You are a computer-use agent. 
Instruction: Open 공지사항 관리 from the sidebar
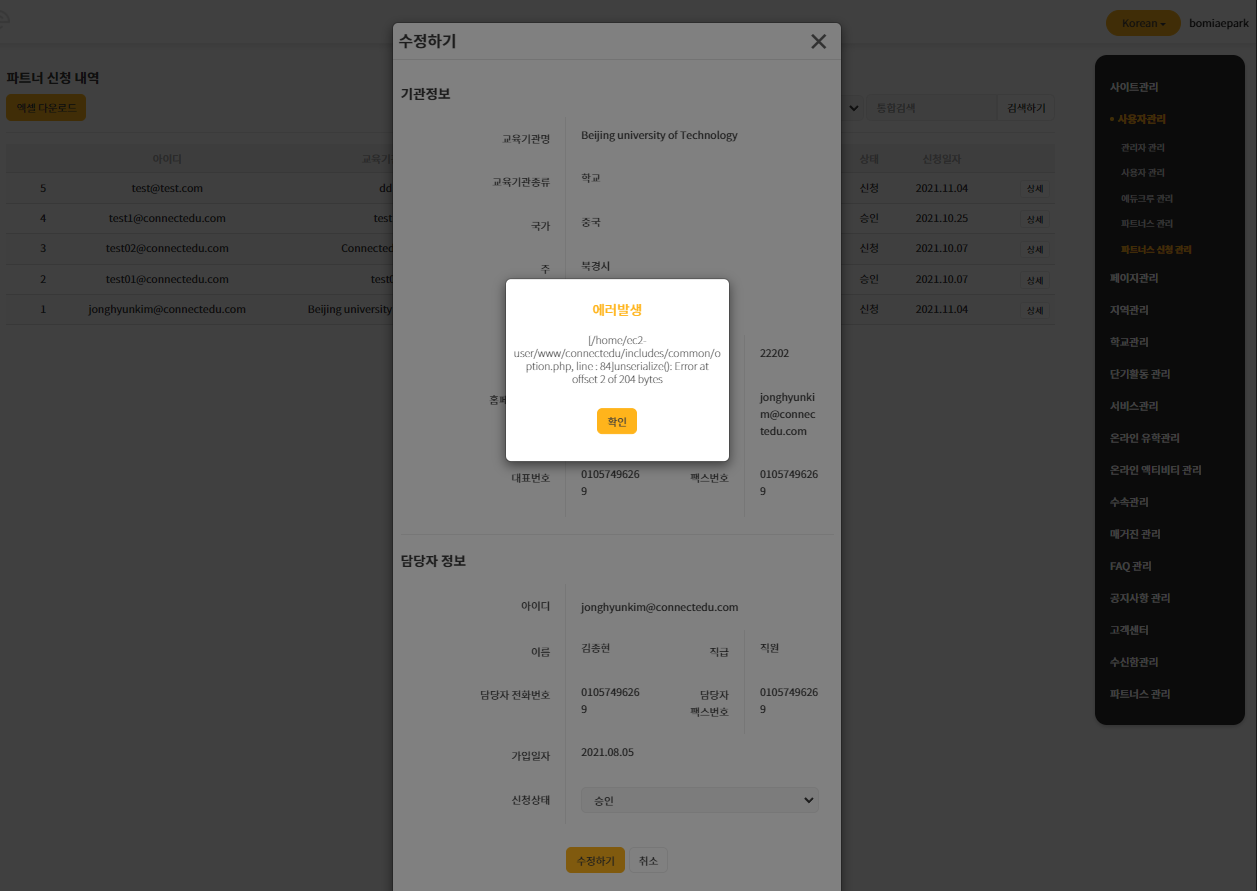coord(1139,598)
